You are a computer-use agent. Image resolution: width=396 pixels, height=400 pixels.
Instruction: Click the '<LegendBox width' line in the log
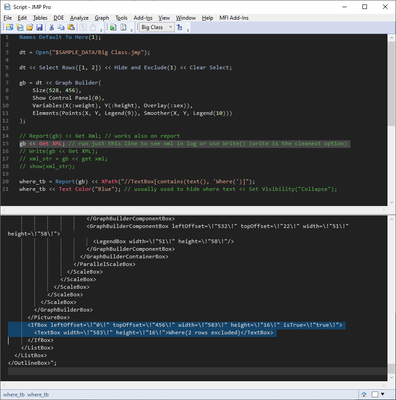point(163,241)
